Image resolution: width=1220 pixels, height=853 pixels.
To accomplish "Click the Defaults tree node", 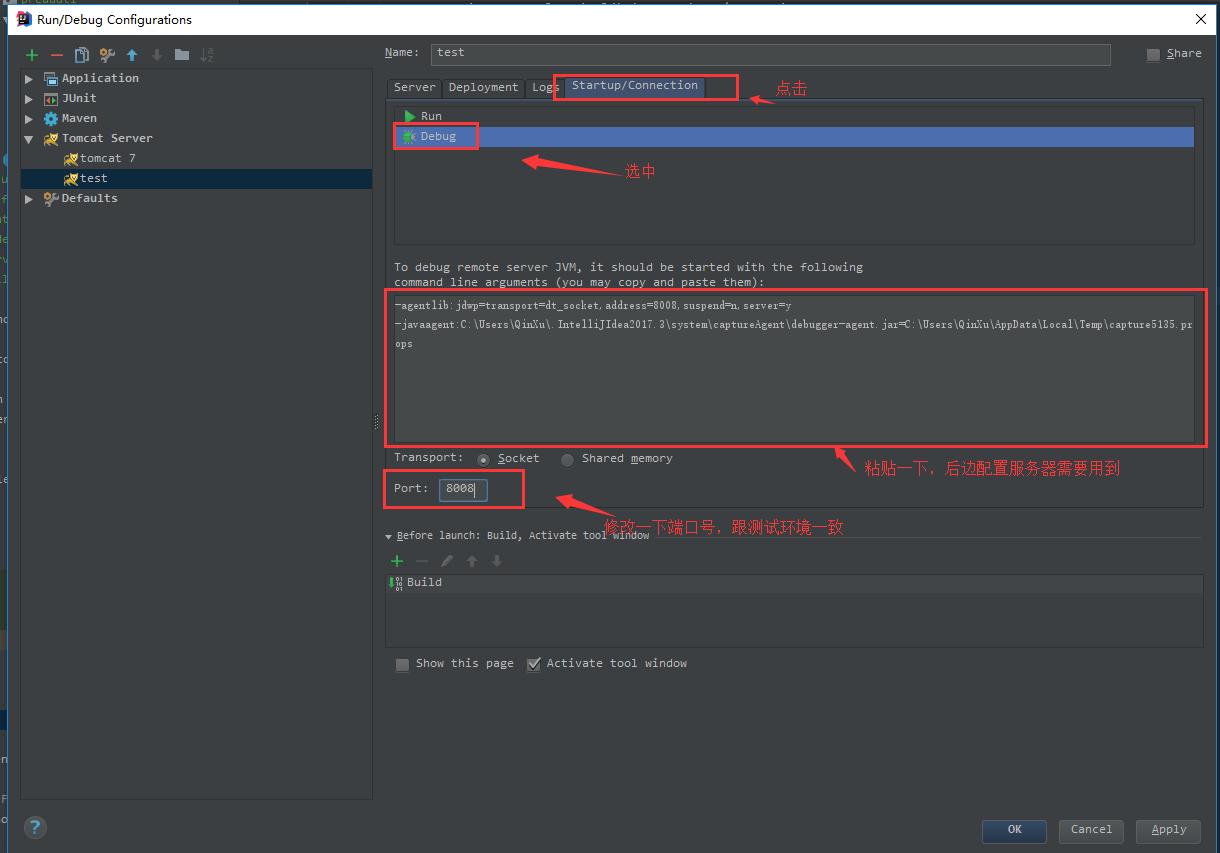I will coord(89,198).
